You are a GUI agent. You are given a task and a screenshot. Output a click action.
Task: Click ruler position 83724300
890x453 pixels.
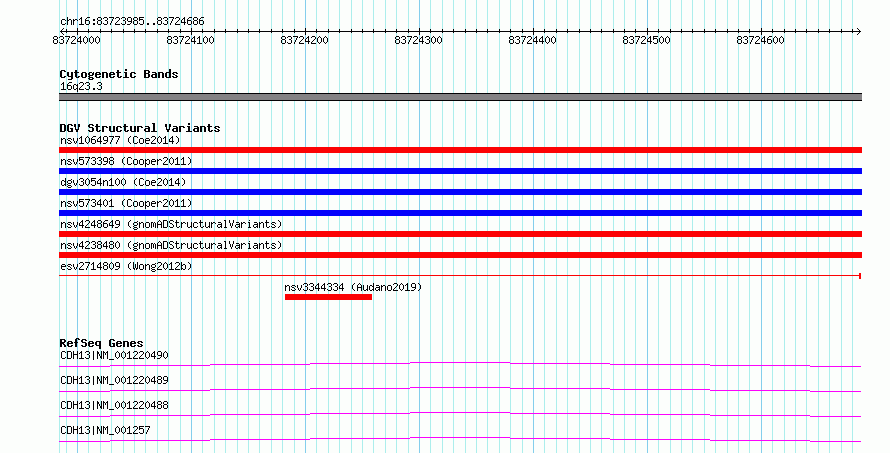click(x=419, y=40)
